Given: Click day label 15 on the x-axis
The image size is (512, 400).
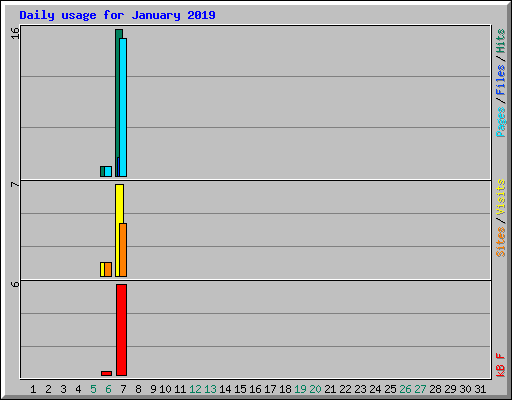Looking at the screenshot, I should (x=240, y=389).
